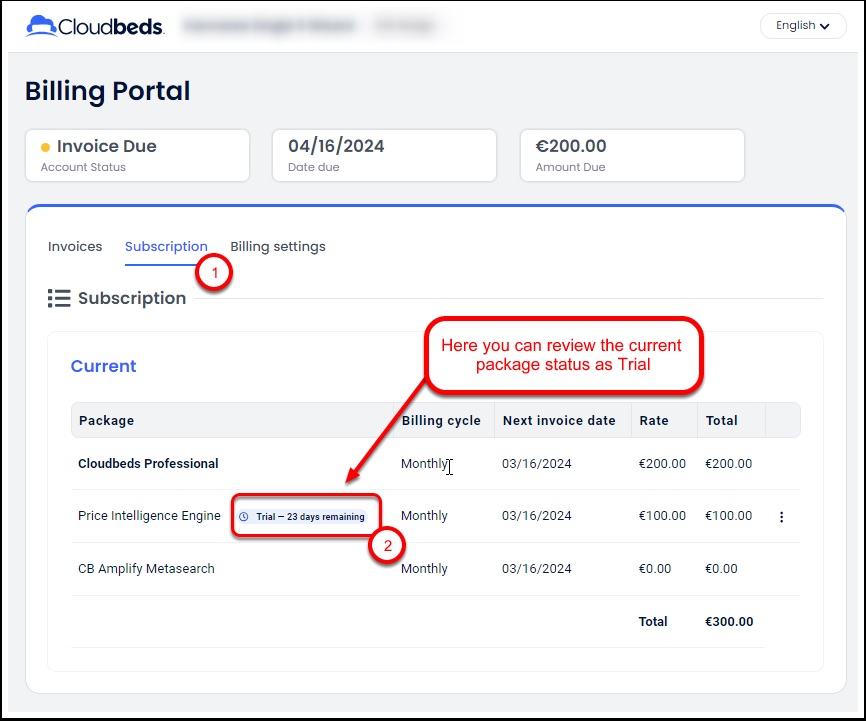Select the Cloudbeds Professional package row
Screen dimensions: 866x721
click(148, 464)
